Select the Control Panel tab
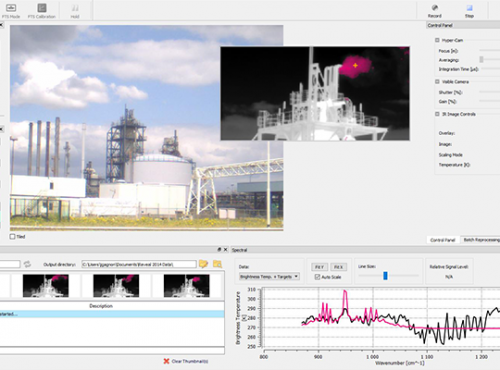500x370 pixels. (x=443, y=240)
